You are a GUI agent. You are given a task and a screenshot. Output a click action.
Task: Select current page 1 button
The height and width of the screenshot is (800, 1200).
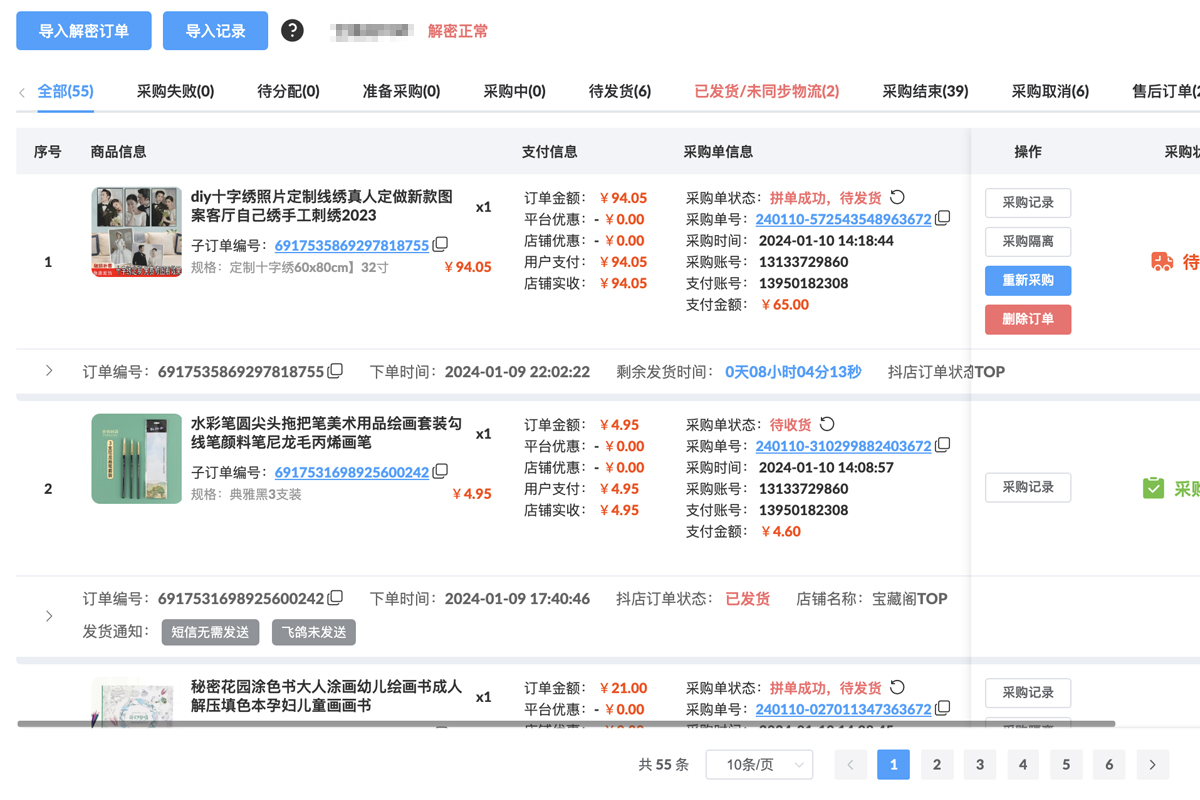[893, 765]
